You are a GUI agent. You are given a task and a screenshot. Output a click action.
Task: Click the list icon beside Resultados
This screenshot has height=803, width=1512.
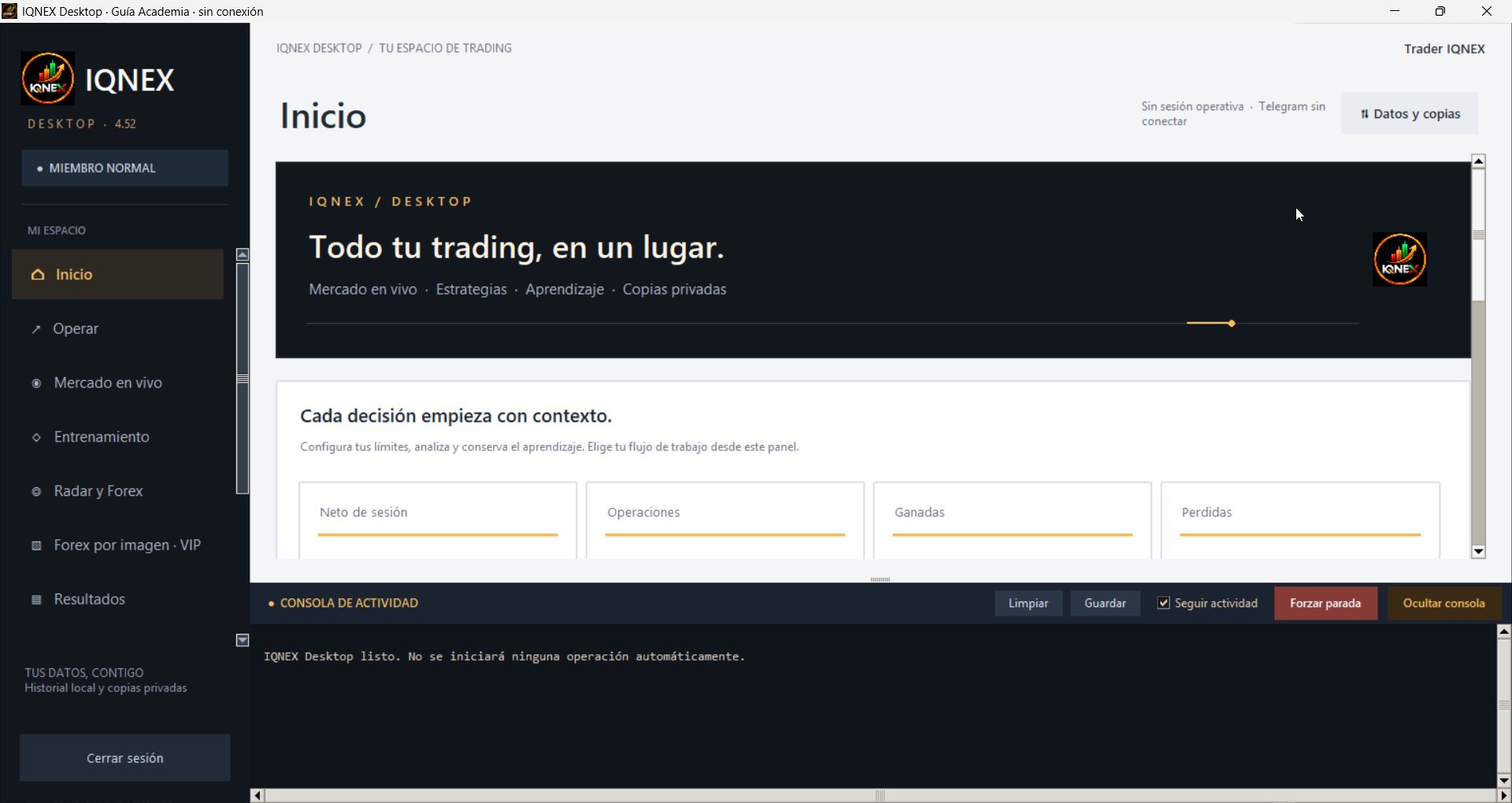click(x=36, y=600)
